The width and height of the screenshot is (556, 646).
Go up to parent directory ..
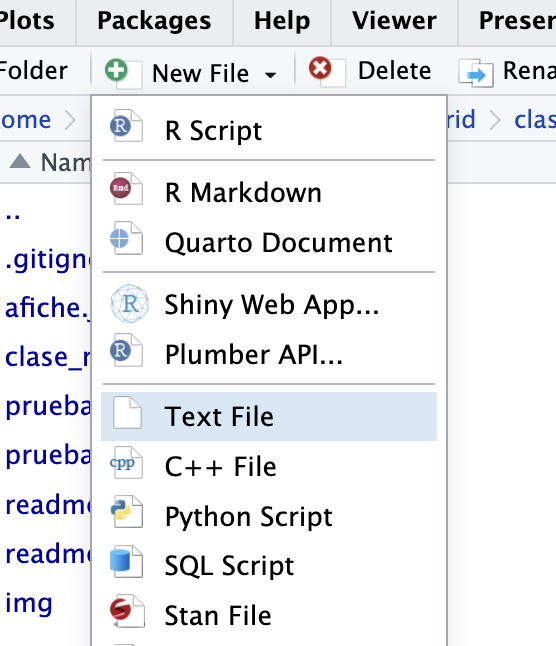click(x=13, y=216)
